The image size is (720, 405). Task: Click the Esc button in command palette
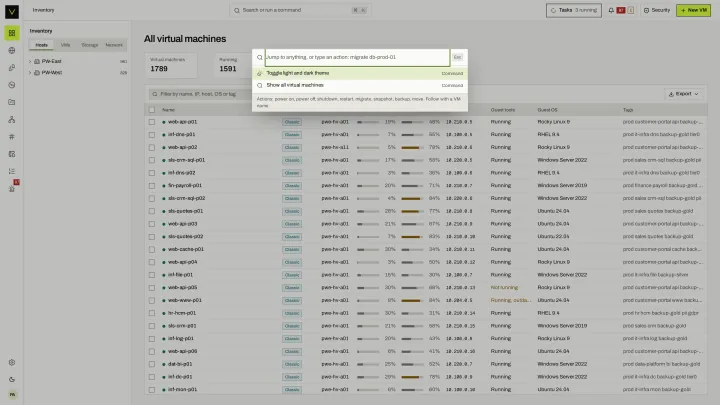pos(457,57)
